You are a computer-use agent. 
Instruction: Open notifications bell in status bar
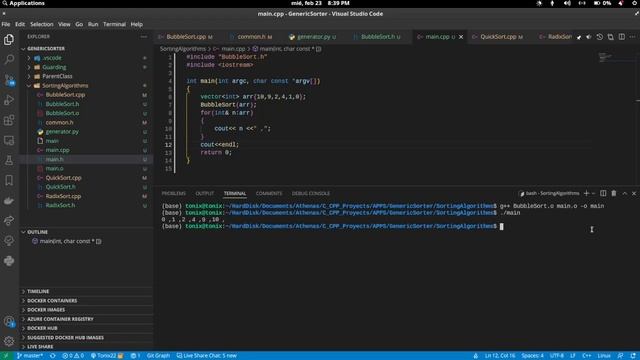[633, 356]
